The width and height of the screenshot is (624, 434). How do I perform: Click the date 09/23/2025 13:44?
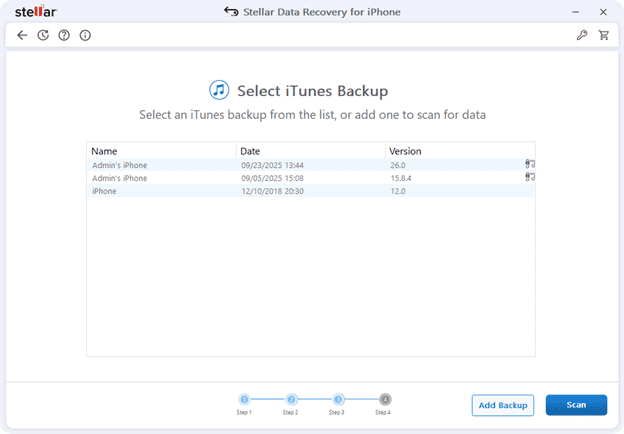[272, 165]
